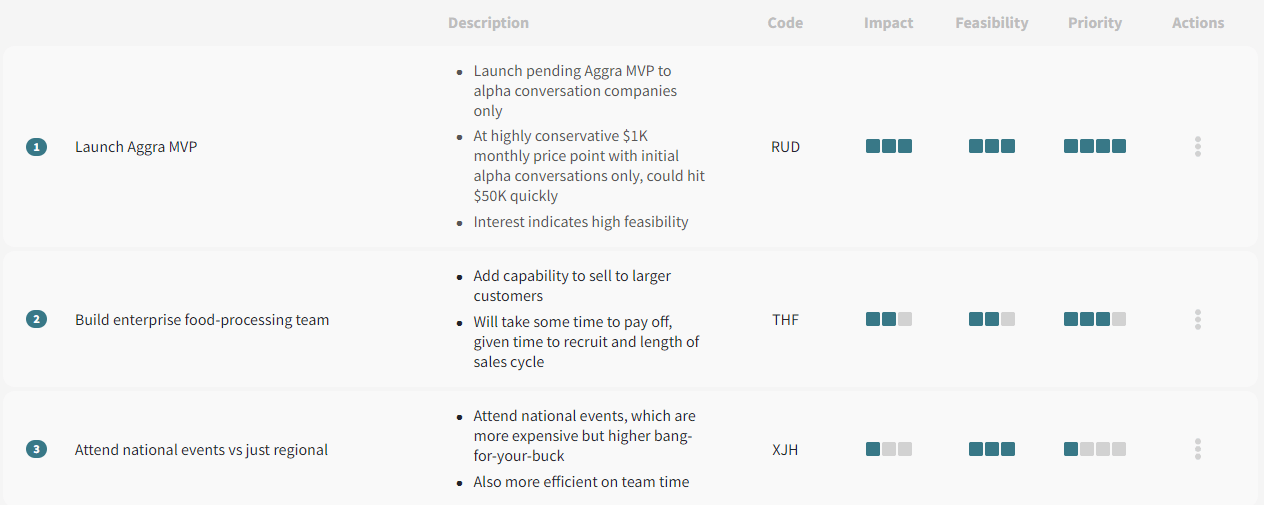Sort by the Code column header
The height and width of the screenshot is (505, 1264).
[x=785, y=23]
